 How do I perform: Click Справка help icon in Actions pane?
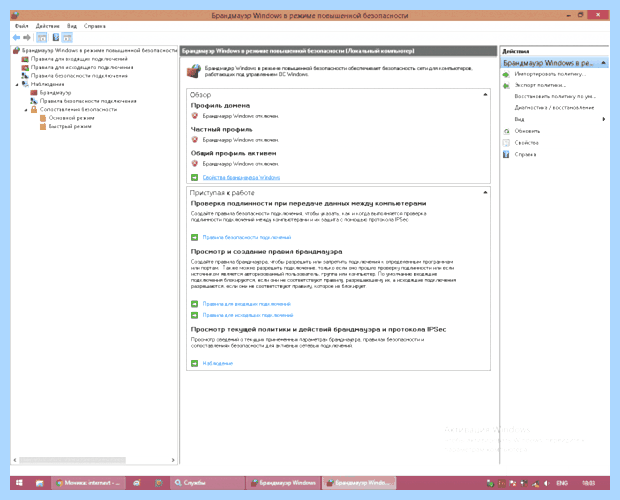506,154
